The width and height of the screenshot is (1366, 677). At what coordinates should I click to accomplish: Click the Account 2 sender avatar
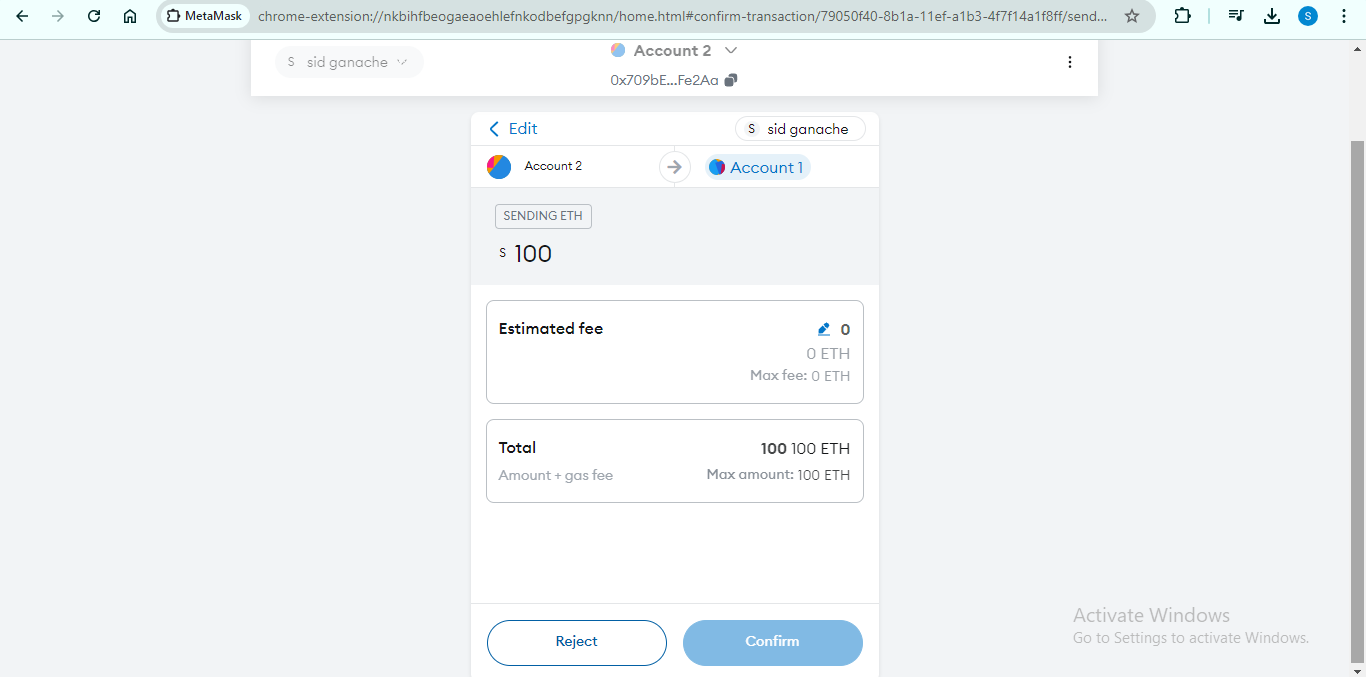pyautogui.click(x=499, y=167)
